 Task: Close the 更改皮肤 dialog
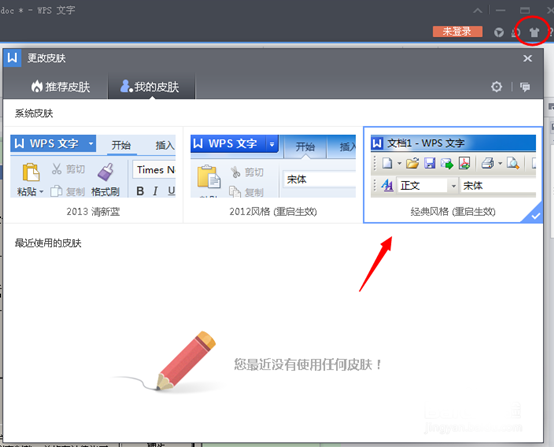click(x=528, y=58)
